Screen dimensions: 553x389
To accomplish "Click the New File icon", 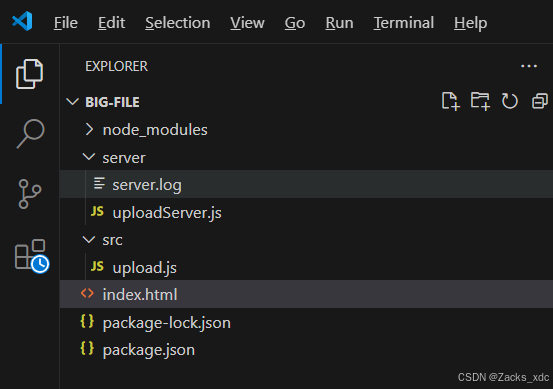I will click(x=451, y=102).
